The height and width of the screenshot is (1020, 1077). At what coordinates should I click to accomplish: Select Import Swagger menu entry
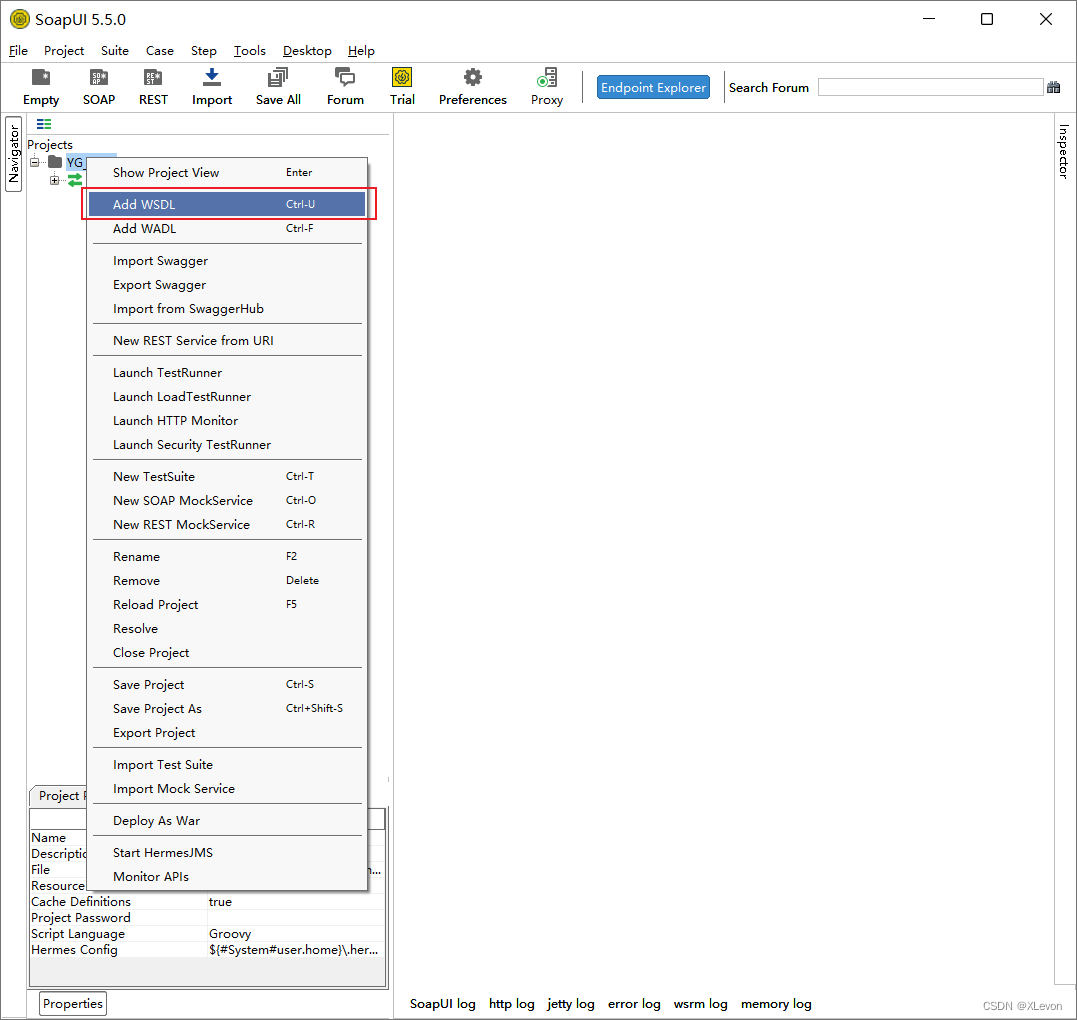pos(227,260)
